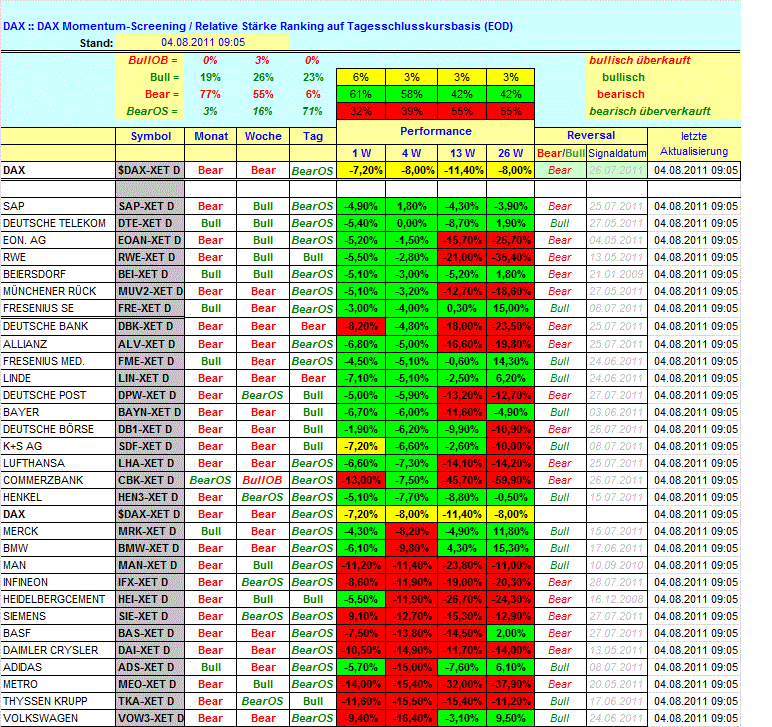Click BMW's 9,80% 4 W performance cell
772x727 pixels.
tap(412, 548)
